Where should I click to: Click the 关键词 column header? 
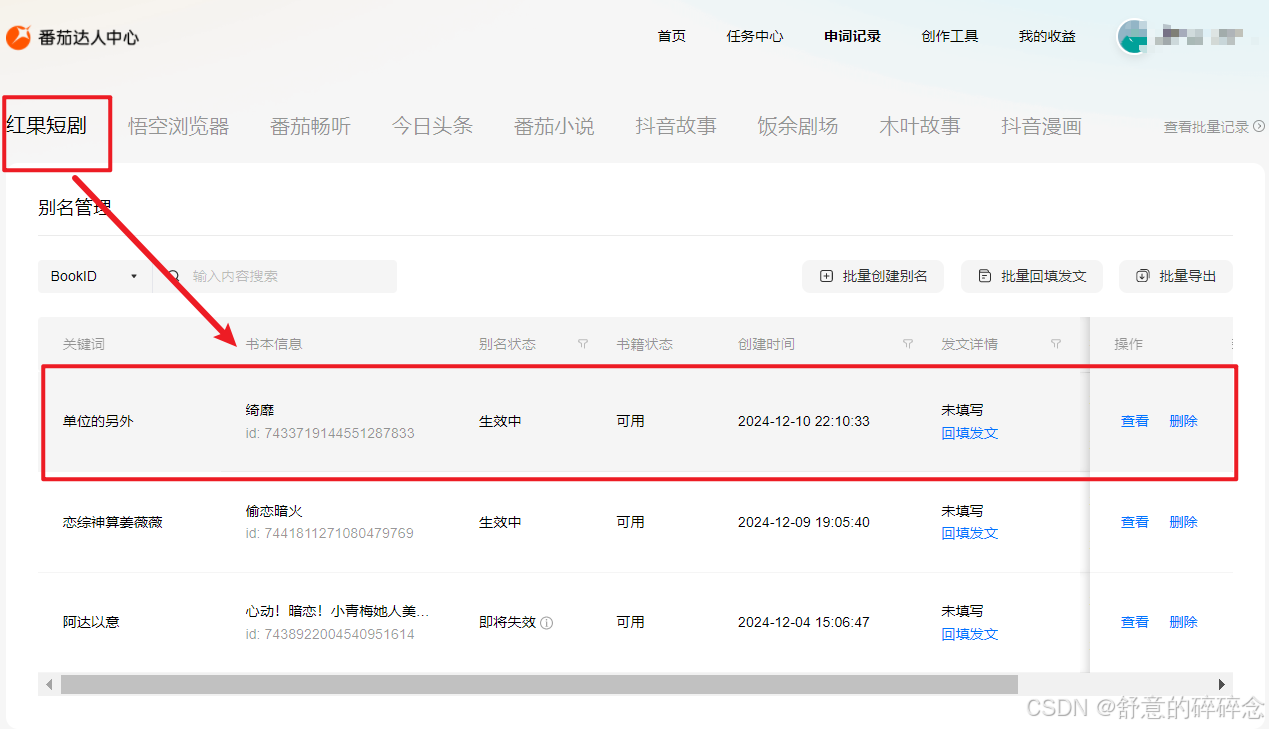[84, 344]
